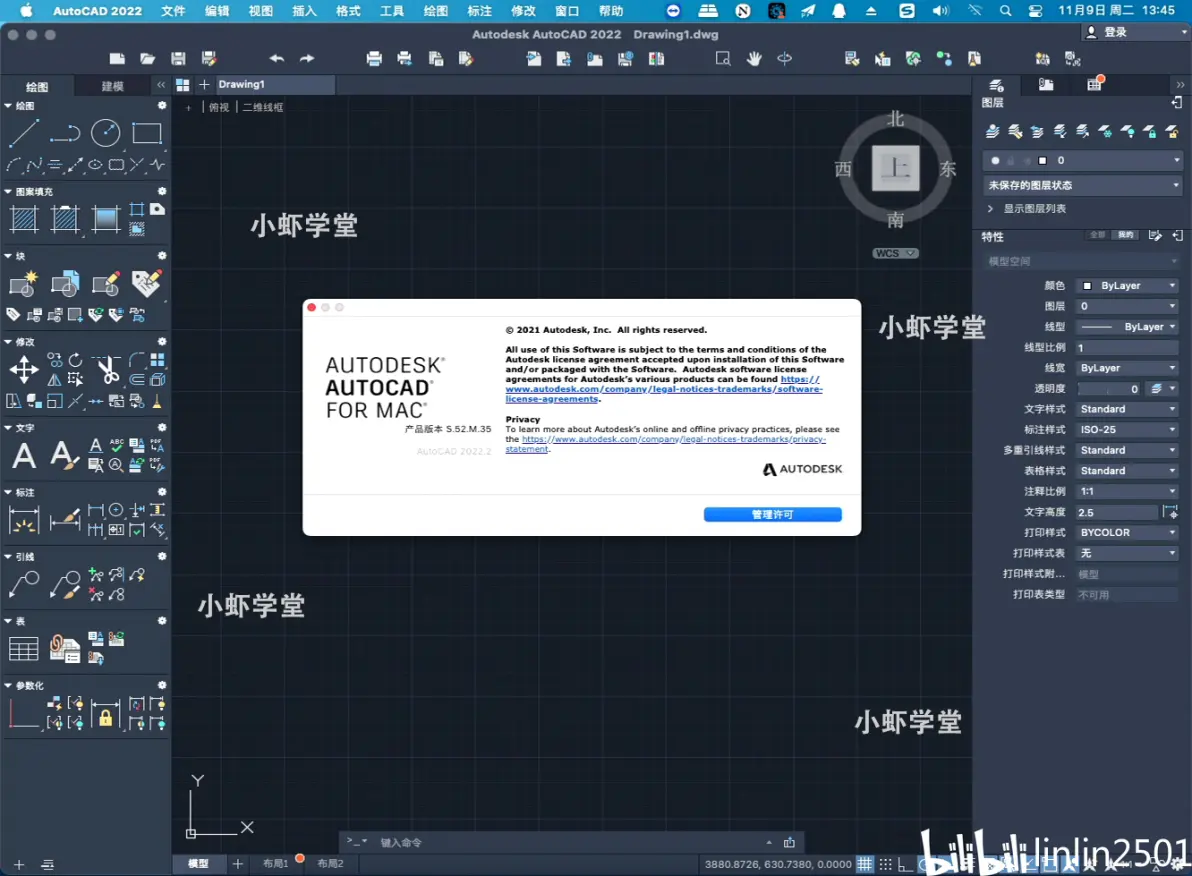Screen dimensions: 1192x876
Task: Select the Pan hand tool
Action: point(754,59)
